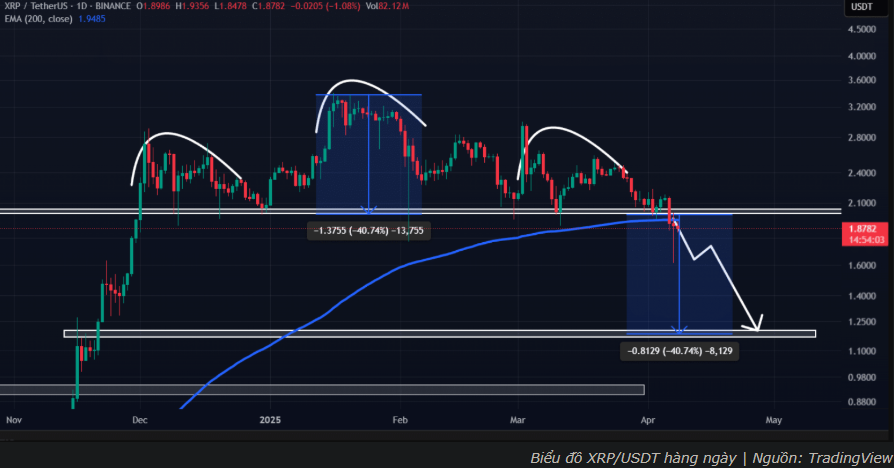Image resolution: width=894 pixels, height=468 pixels.
Task: Click the Nov label on time axis
Action: (14, 420)
